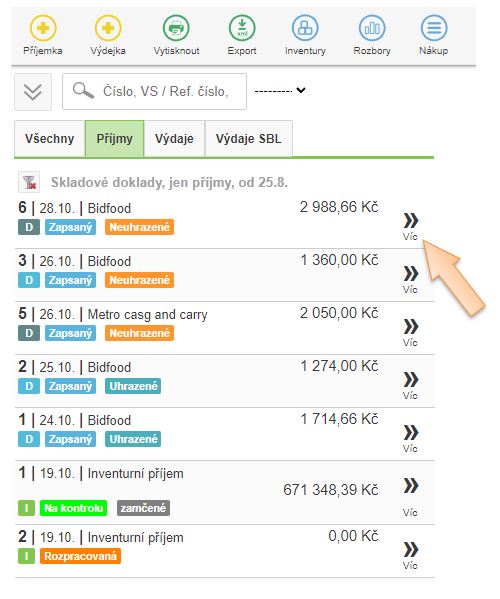Open the Rozbory chart icon
This screenshot has width=500, height=599.
click(372, 28)
